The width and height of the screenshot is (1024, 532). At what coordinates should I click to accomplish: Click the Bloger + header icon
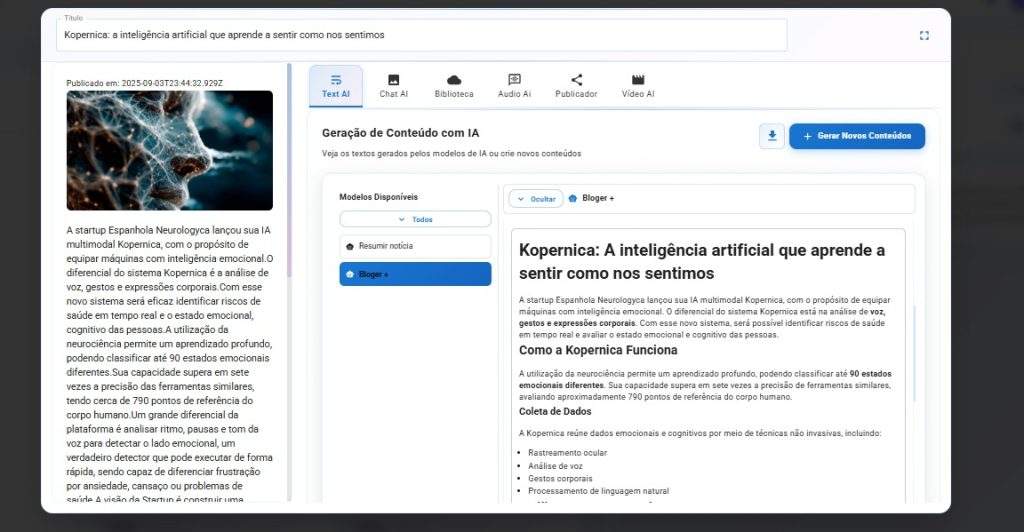573,199
